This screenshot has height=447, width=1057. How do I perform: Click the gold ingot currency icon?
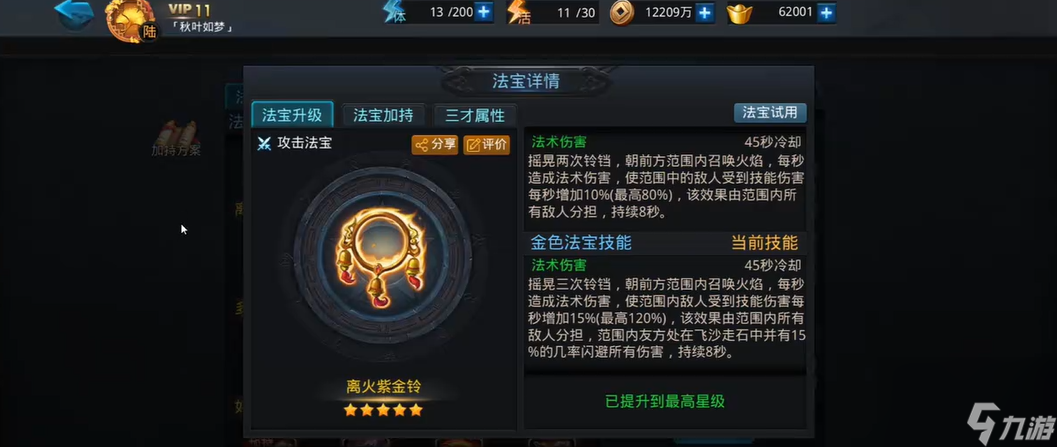click(739, 13)
